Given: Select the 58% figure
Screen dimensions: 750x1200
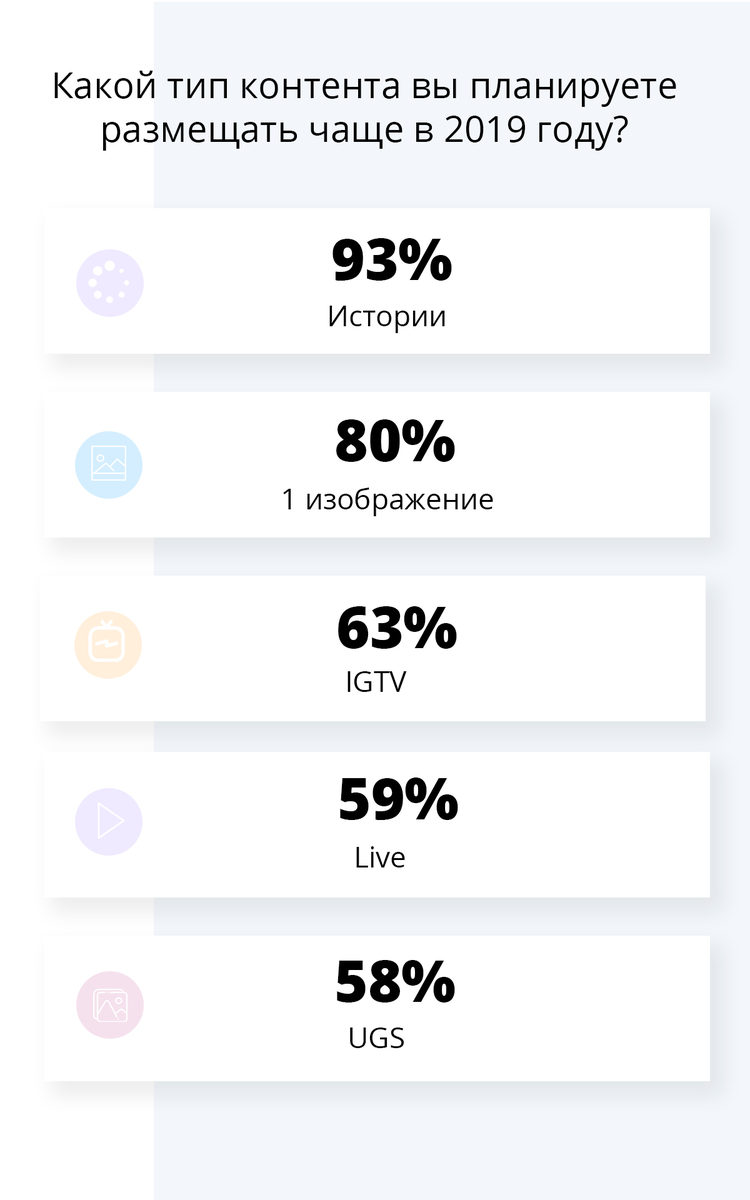Looking at the screenshot, I should [395, 983].
